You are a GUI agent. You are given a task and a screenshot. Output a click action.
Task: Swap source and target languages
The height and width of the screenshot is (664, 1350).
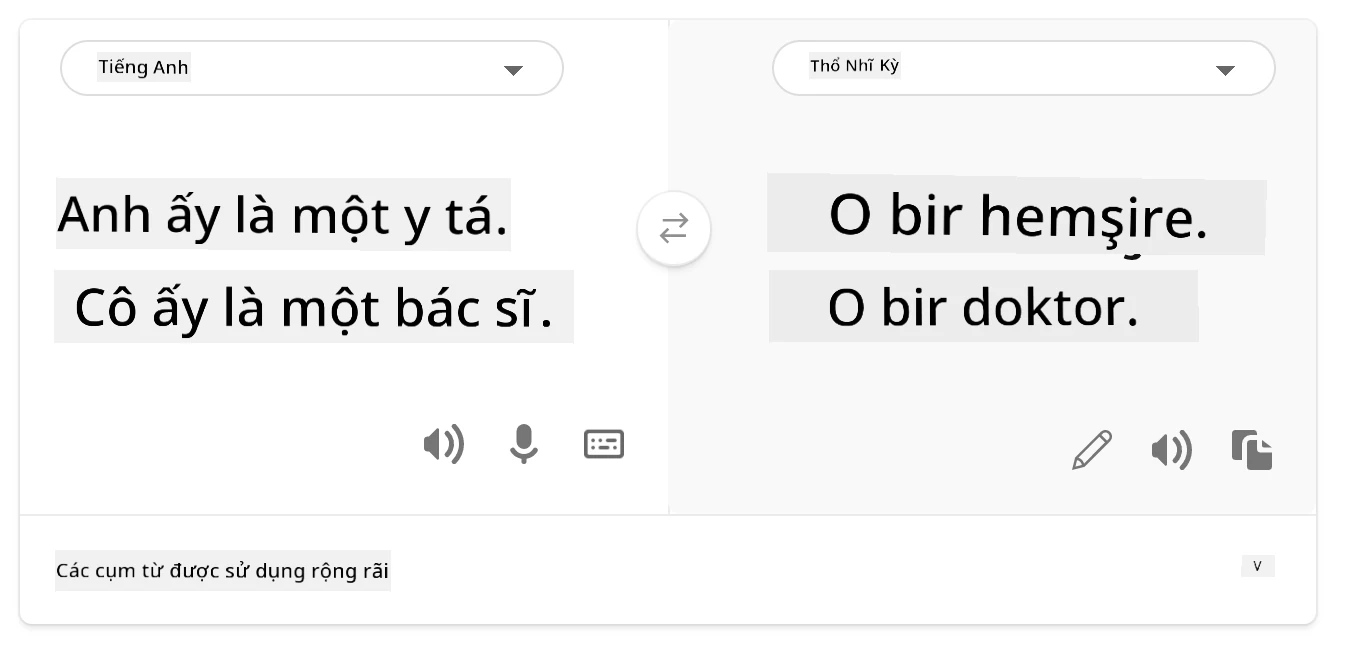[x=674, y=229]
